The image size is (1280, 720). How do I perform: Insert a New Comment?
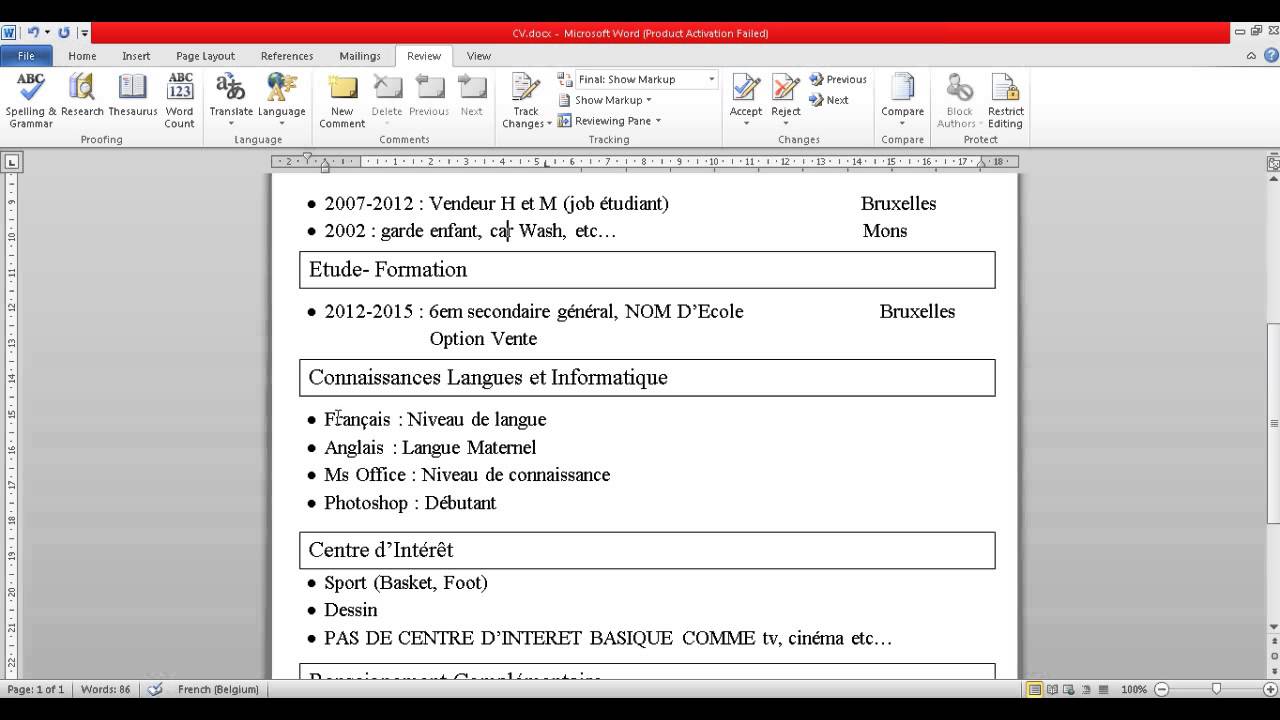tap(342, 97)
